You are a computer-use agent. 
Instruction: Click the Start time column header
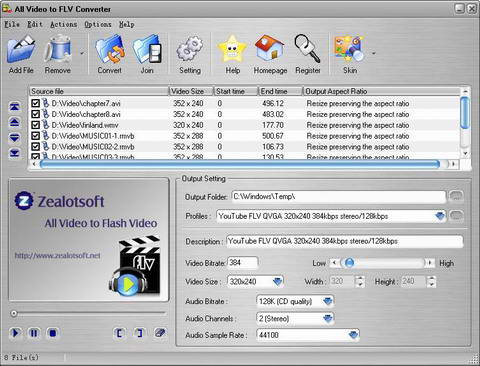pos(235,91)
